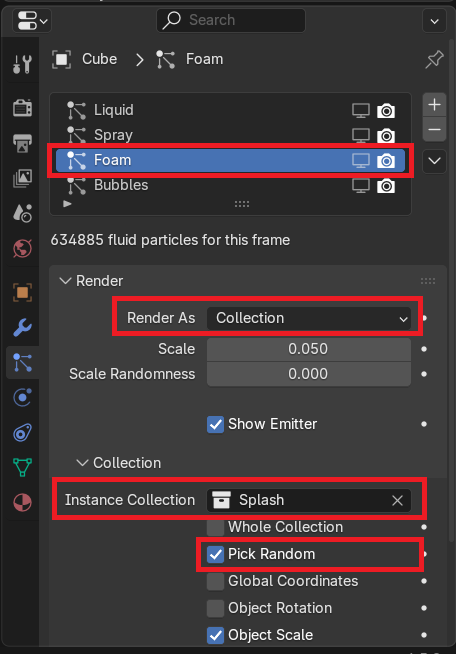Screen dimensions: 456x654
Task: Open the Tool properties tab
Action: (x=22, y=64)
